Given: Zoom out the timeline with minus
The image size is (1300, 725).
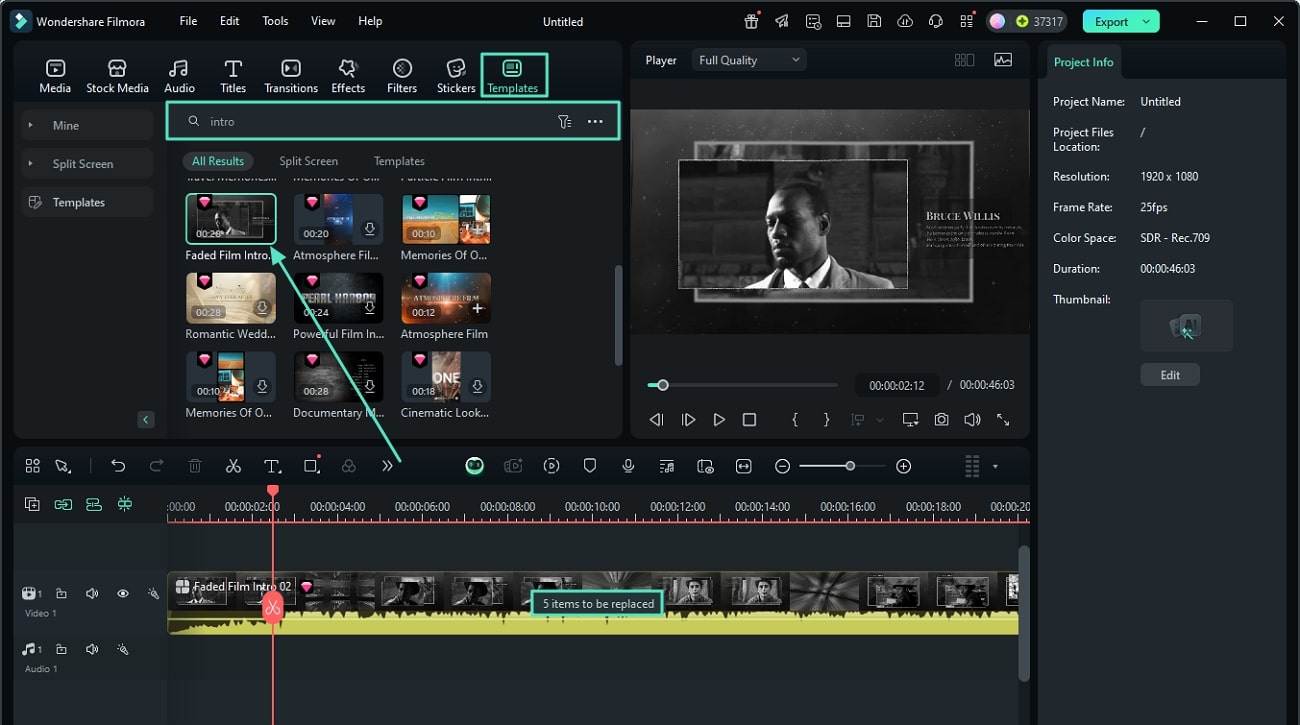Looking at the screenshot, I should pyautogui.click(x=783, y=466).
